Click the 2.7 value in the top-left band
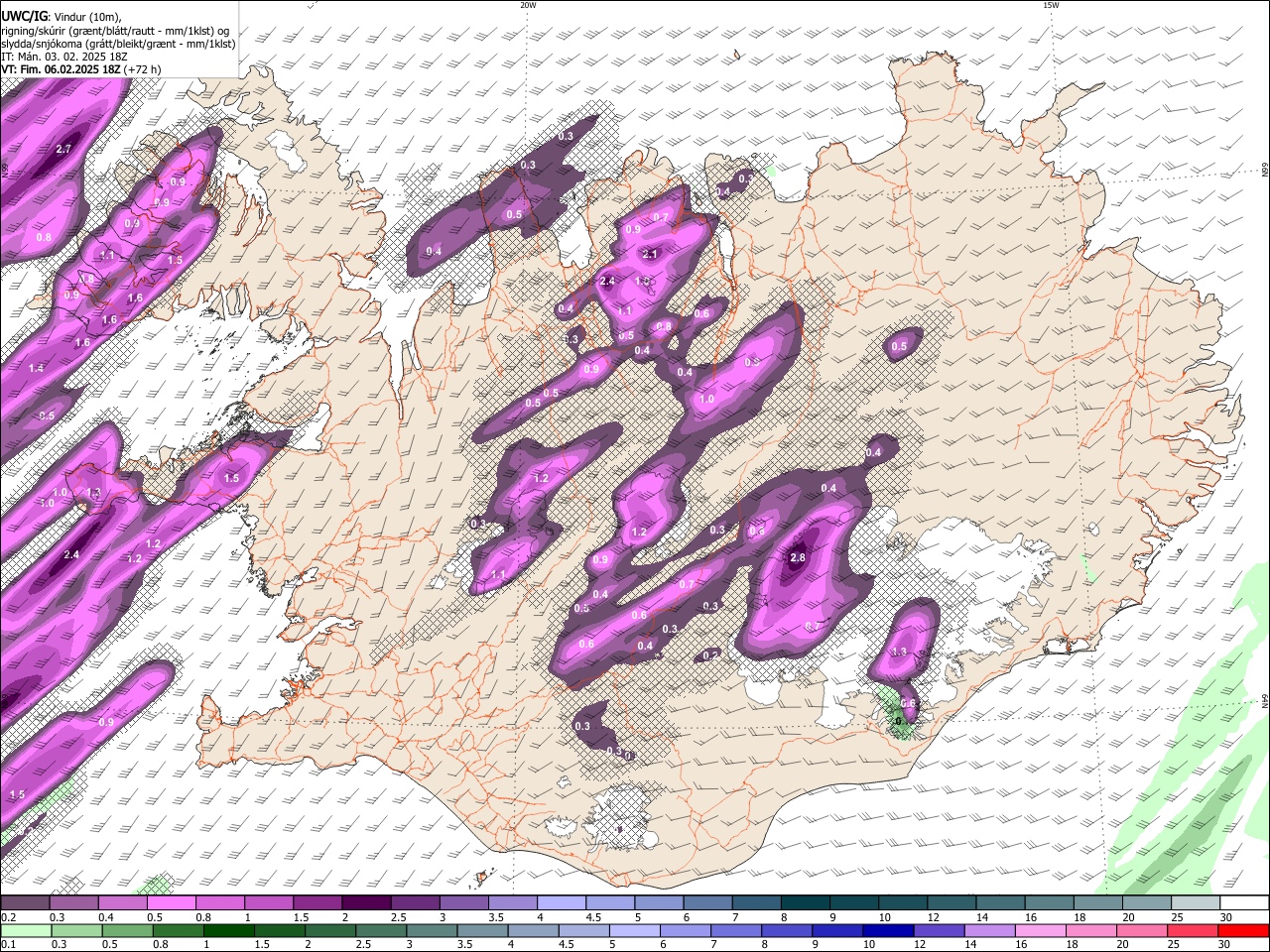Screen dimensions: 1270x952 [x=63, y=149]
